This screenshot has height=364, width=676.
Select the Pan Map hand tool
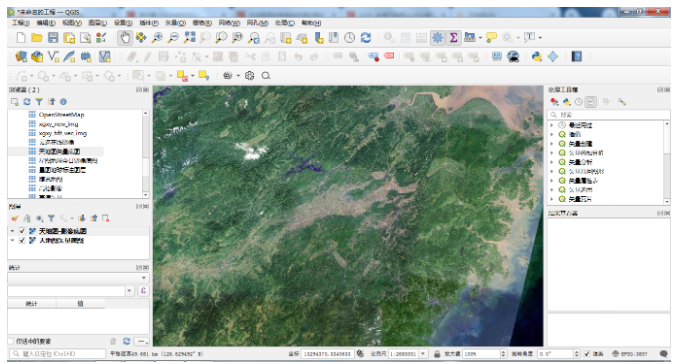125,38
